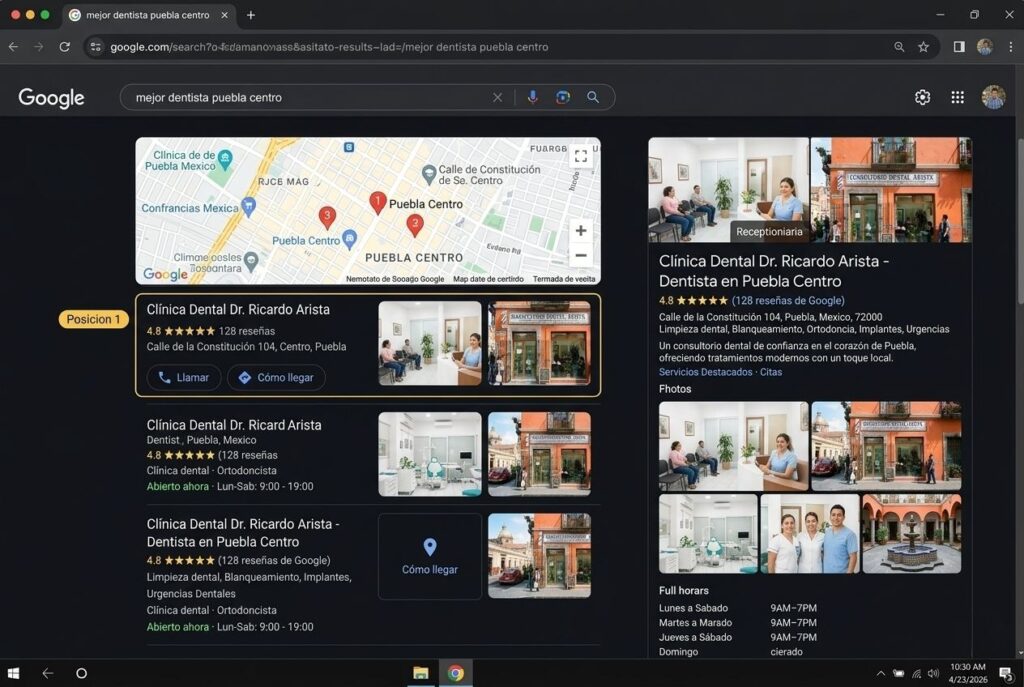
Task: Reload the current page
Action: [65, 47]
